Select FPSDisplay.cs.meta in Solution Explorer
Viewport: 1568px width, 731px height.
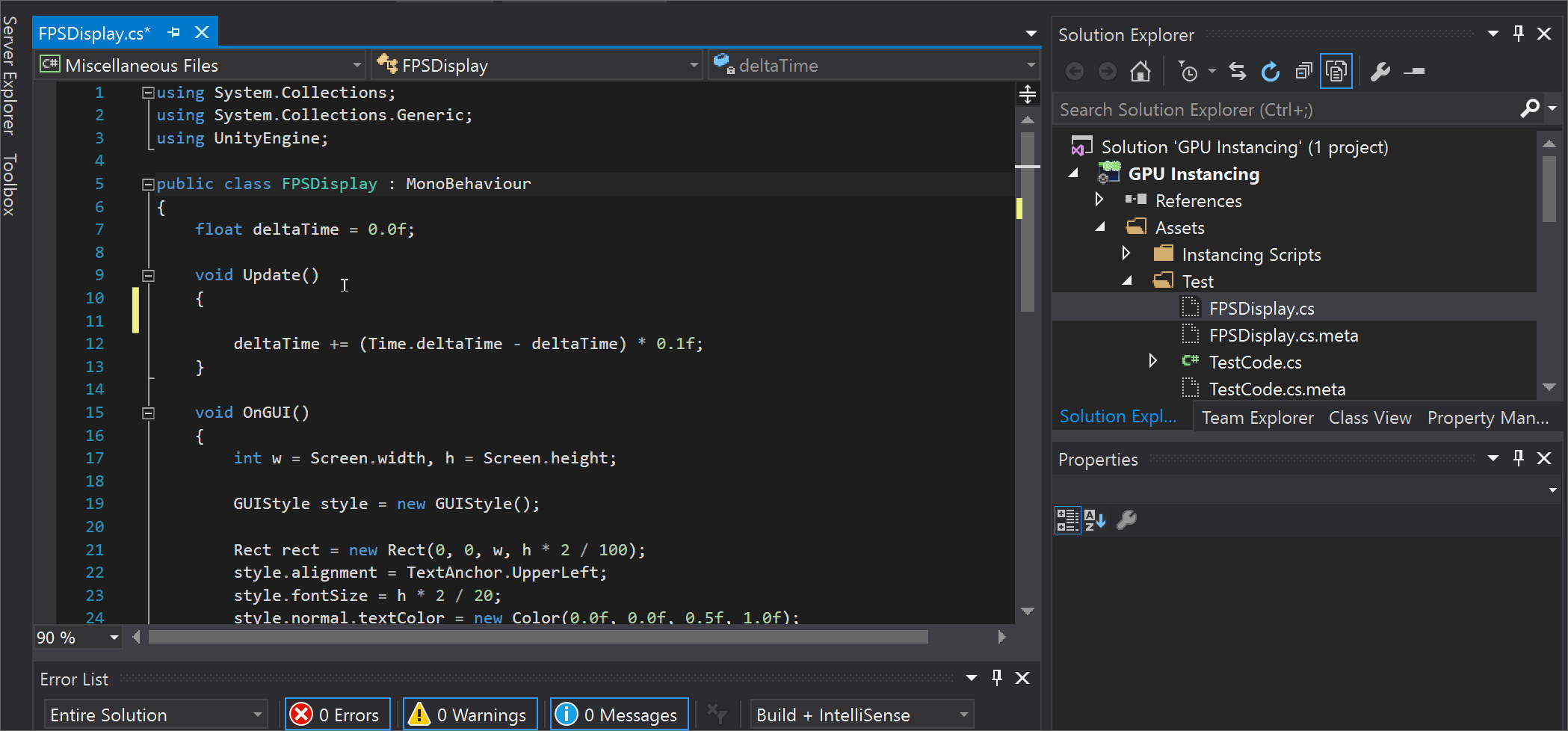pyautogui.click(x=1283, y=335)
